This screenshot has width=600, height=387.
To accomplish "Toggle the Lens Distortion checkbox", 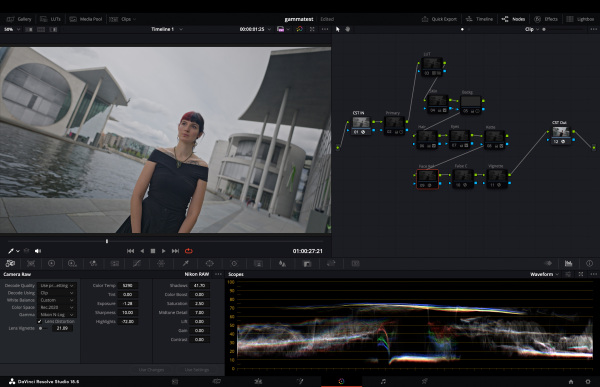I will click(39, 322).
